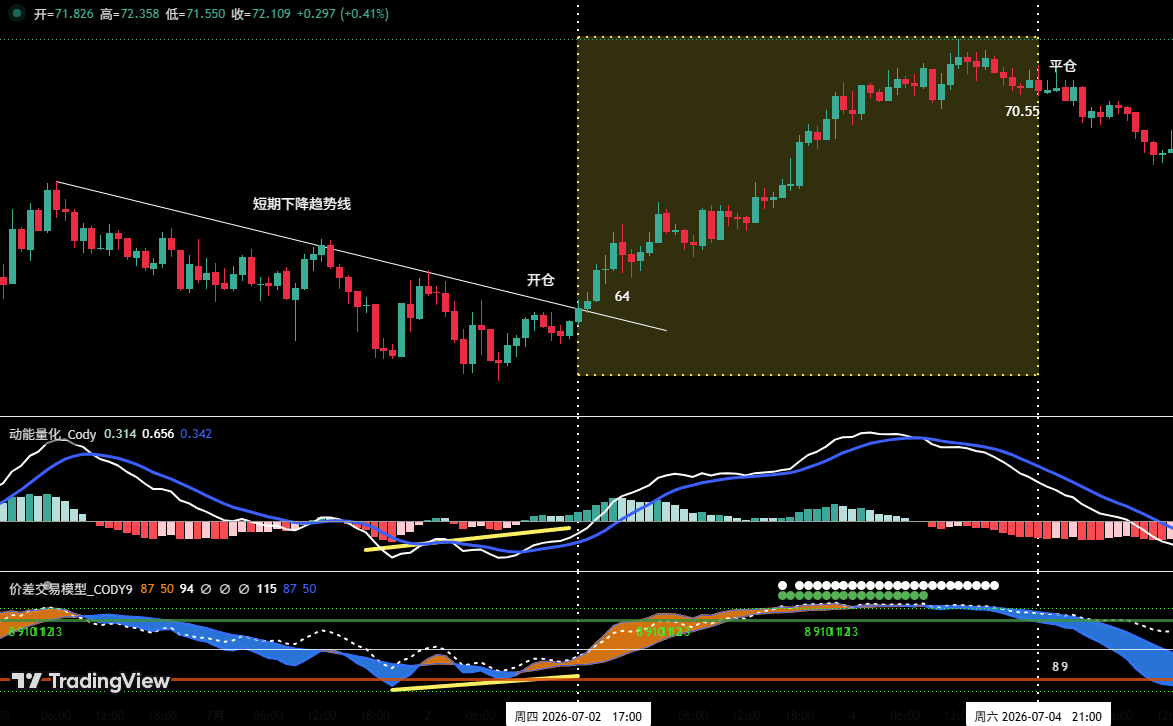1173x726 pixels.
Task: Click the low price 低=71.550
Action: click(195, 13)
